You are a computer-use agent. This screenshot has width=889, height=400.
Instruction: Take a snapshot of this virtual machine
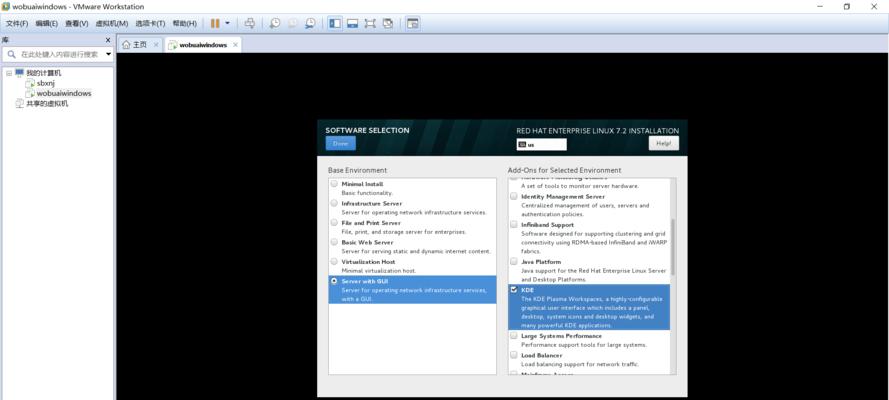click(274, 23)
